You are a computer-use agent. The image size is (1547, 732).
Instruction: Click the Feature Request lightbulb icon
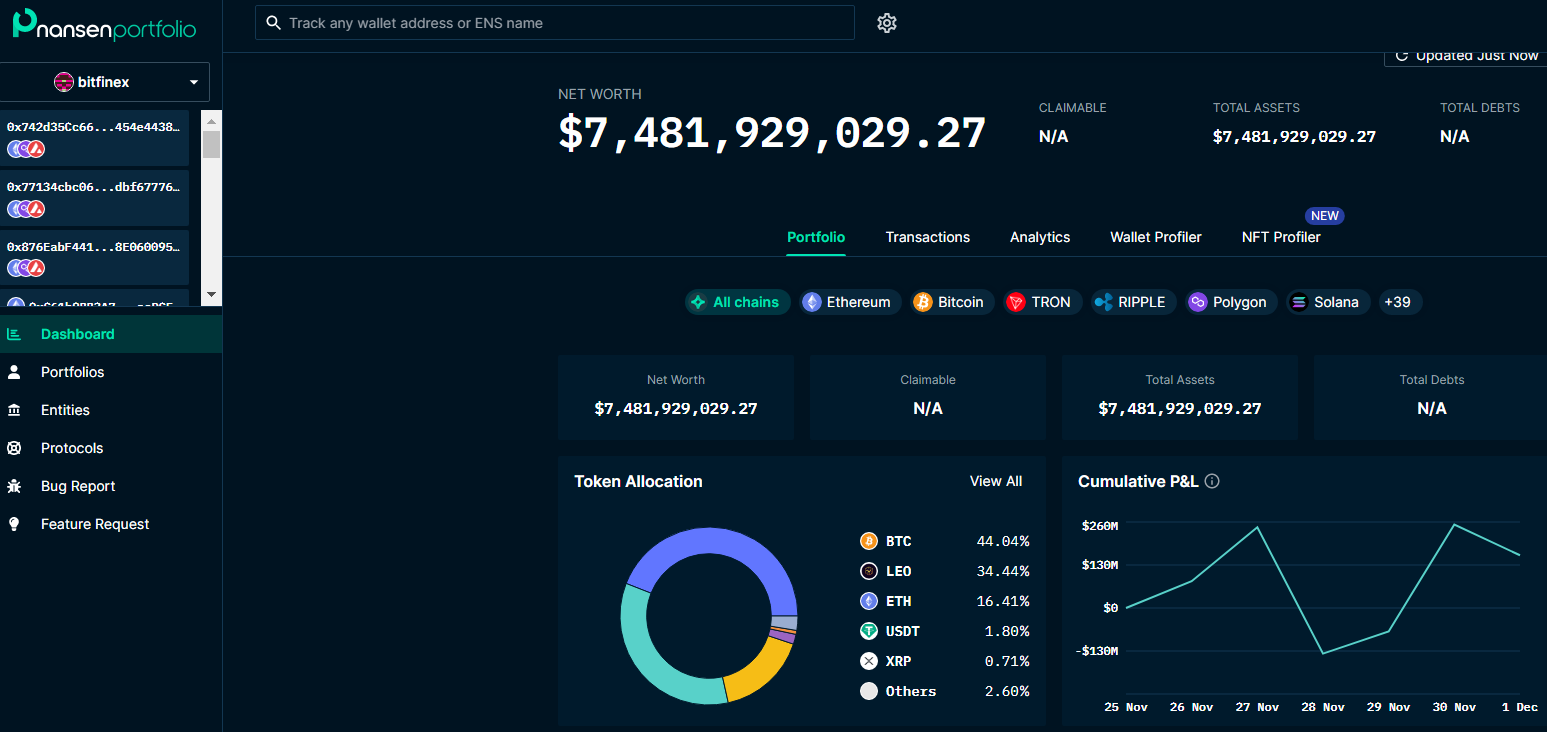click(x=14, y=524)
